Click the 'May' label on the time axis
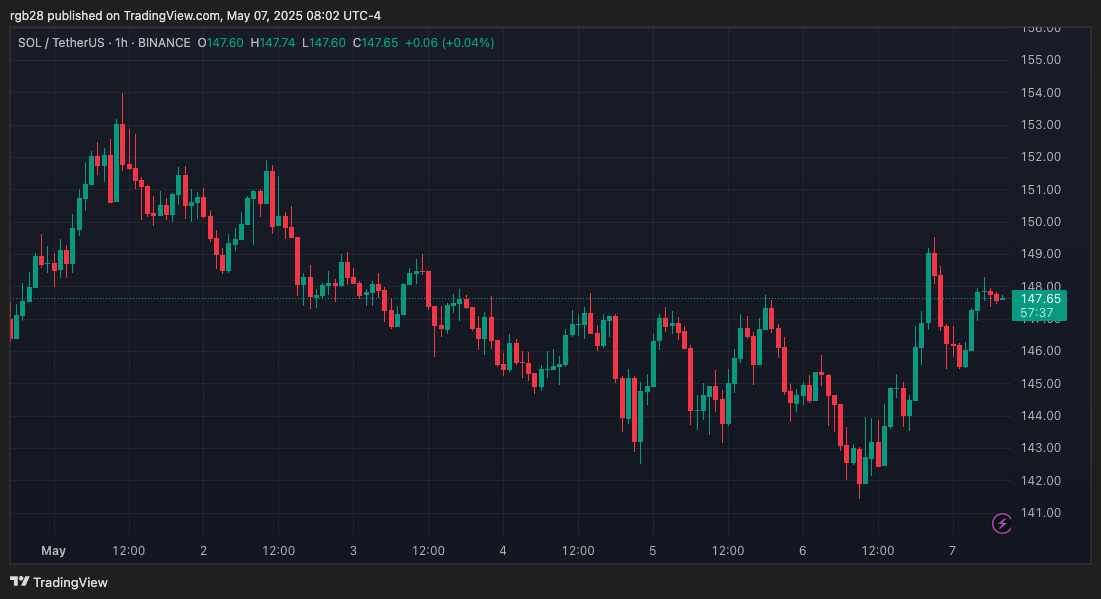 click(53, 551)
